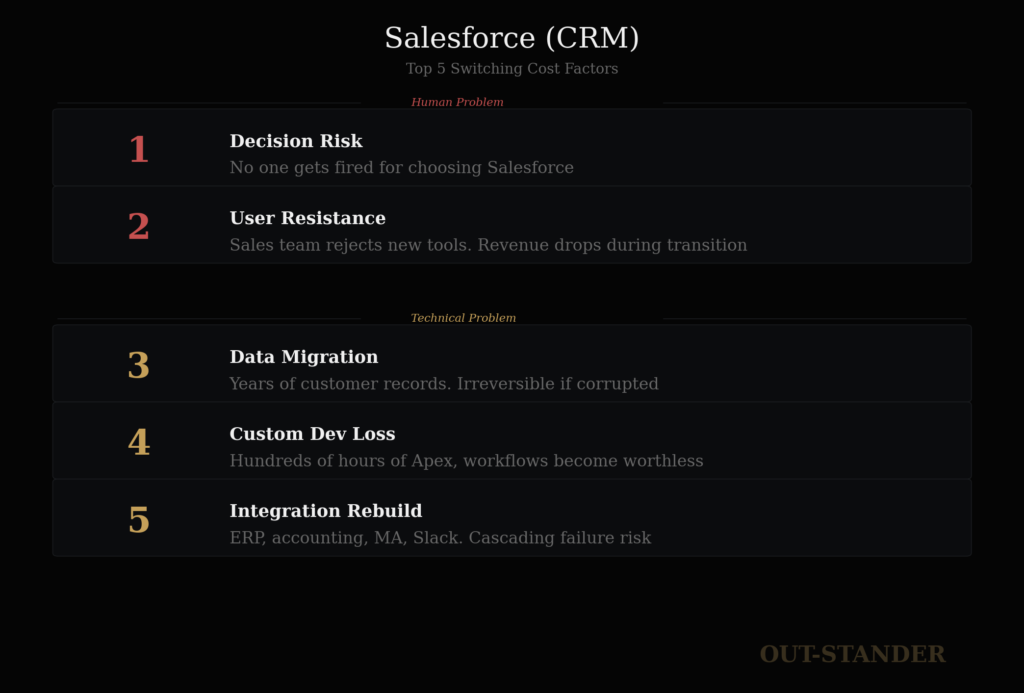The image size is (1024, 693).
Task: Open the User Resistance heading
Action: 307,218
